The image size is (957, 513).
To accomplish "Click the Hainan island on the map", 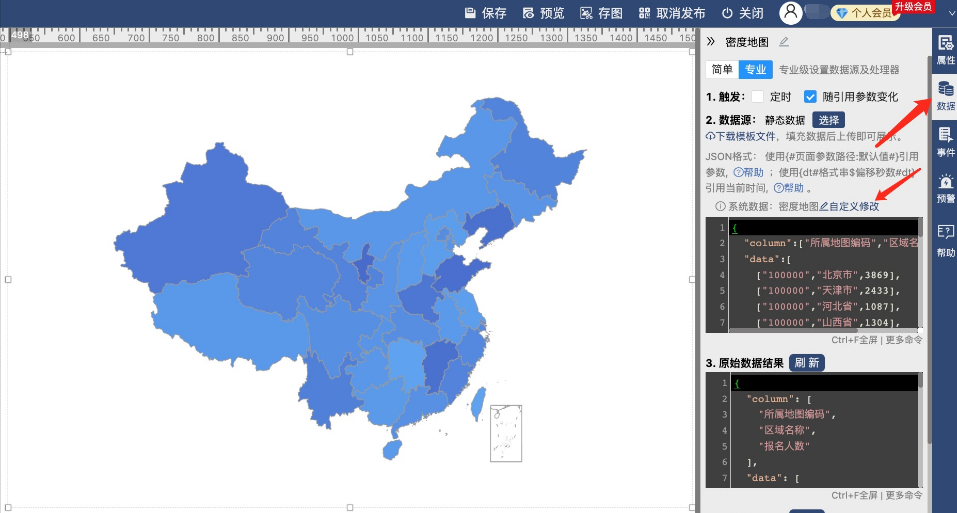I will 392,450.
